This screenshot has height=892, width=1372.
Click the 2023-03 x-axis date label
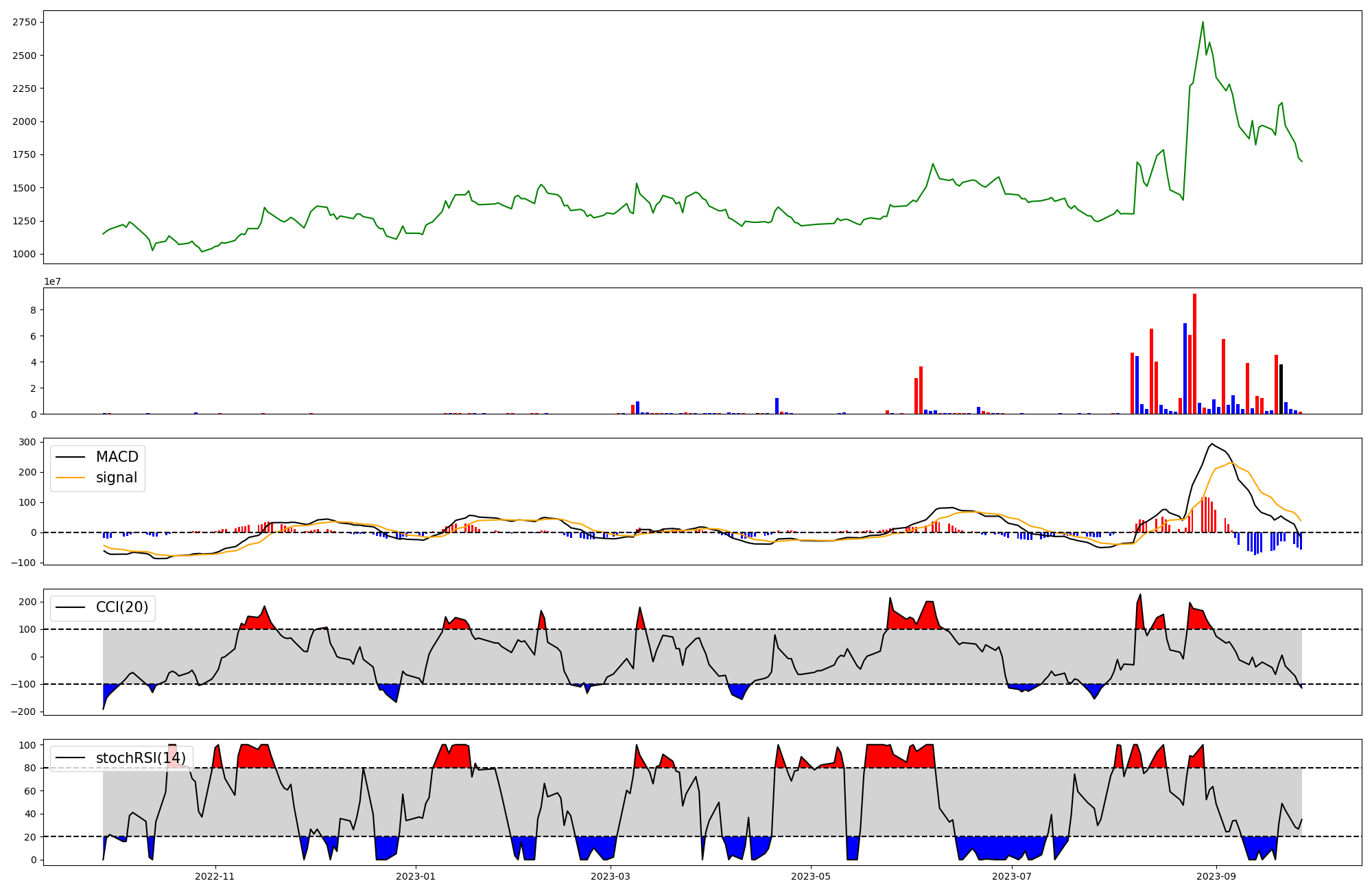[610, 876]
